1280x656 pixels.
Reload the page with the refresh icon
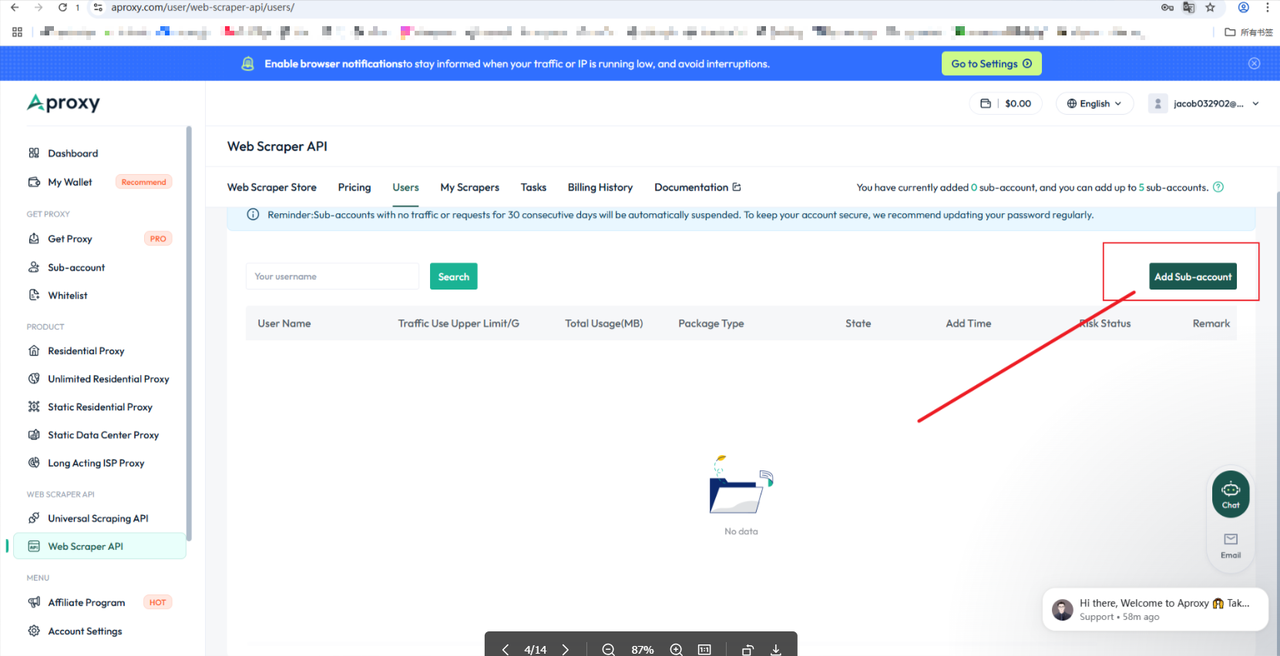[x=62, y=7]
